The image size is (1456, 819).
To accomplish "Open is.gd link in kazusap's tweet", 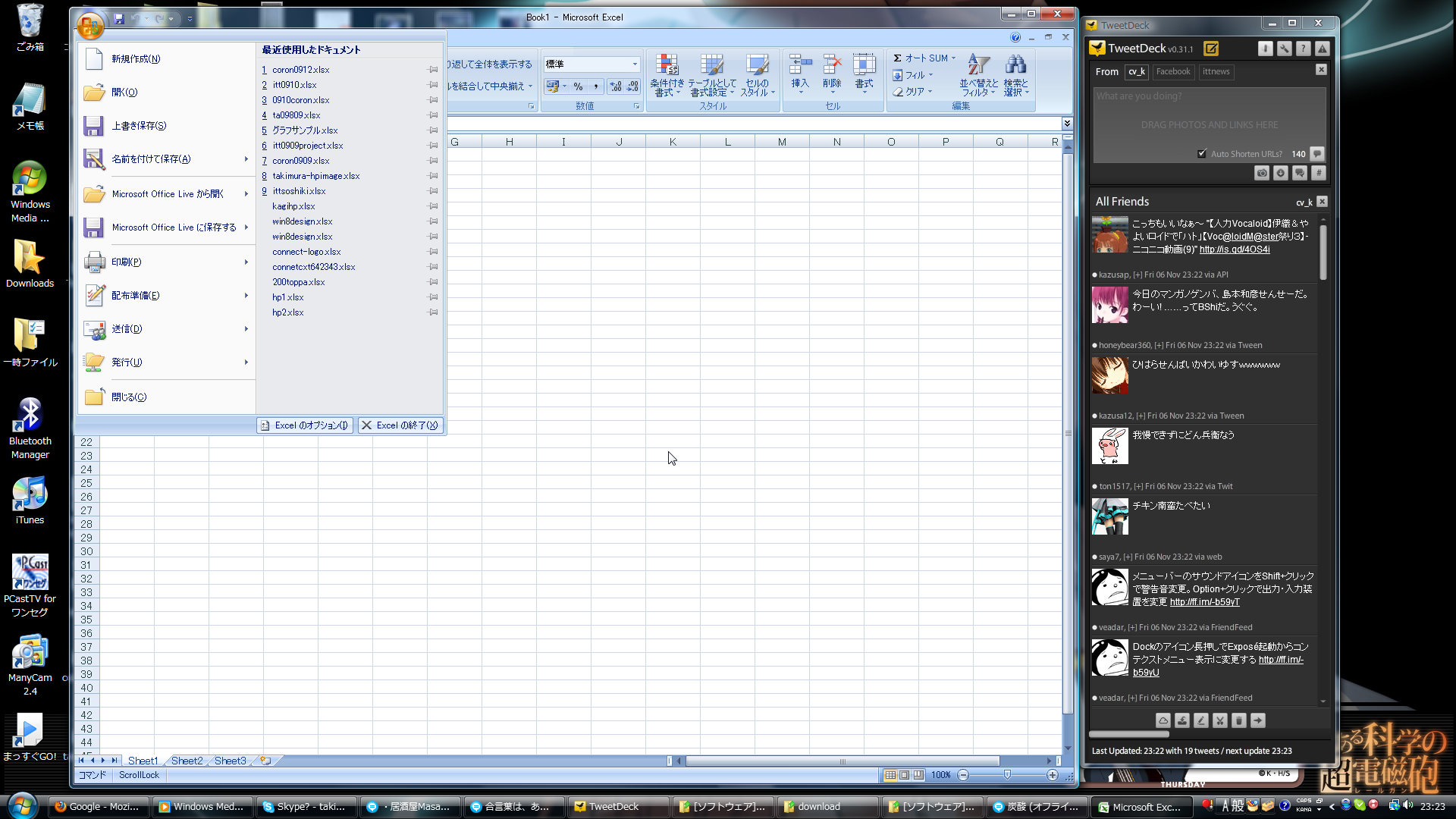I will click(1235, 249).
